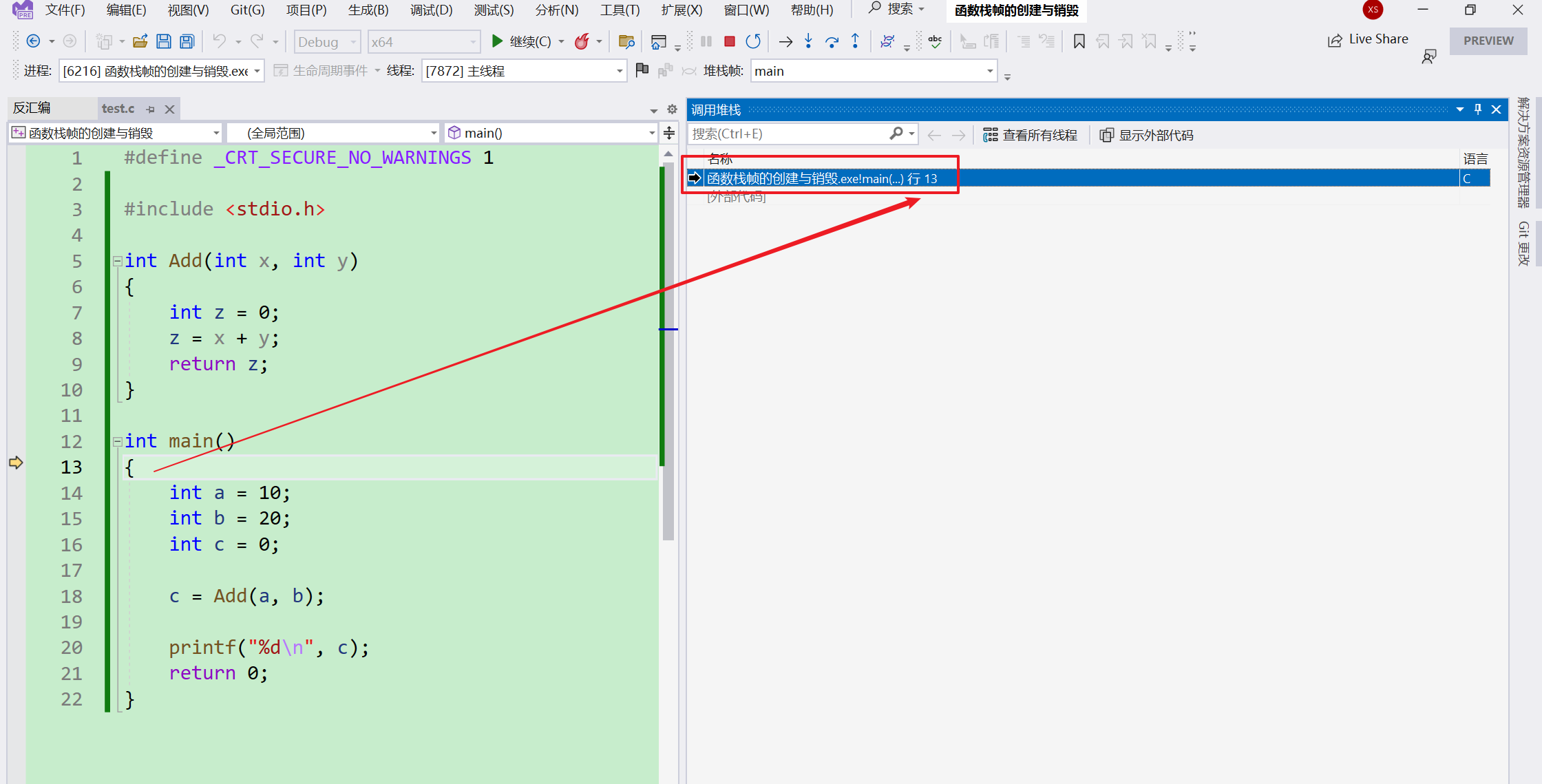The height and width of the screenshot is (784, 1542).
Task: Collapse the Add function code block
Action: coord(118,261)
